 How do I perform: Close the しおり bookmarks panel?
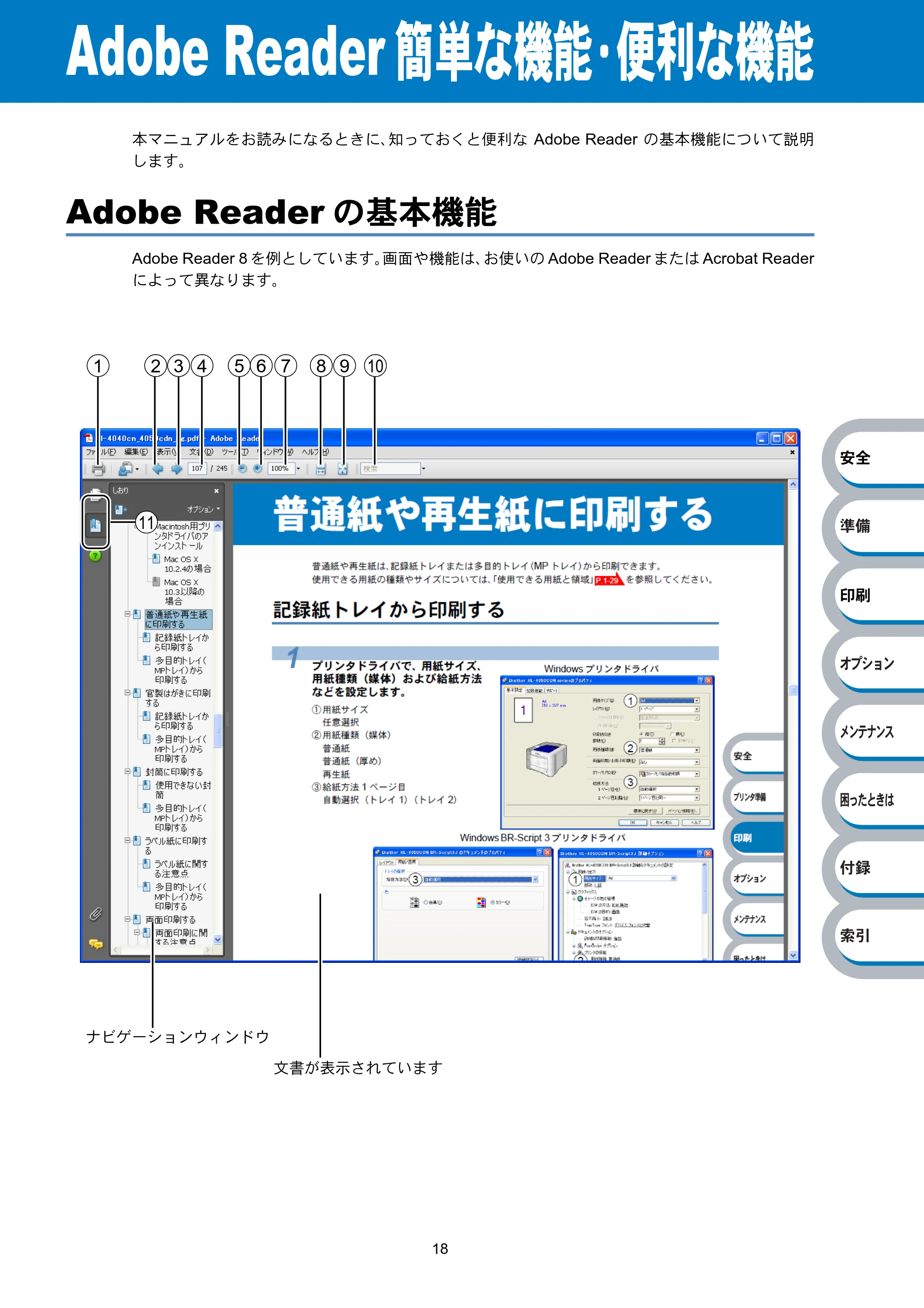pyautogui.click(x=217, y=491)
